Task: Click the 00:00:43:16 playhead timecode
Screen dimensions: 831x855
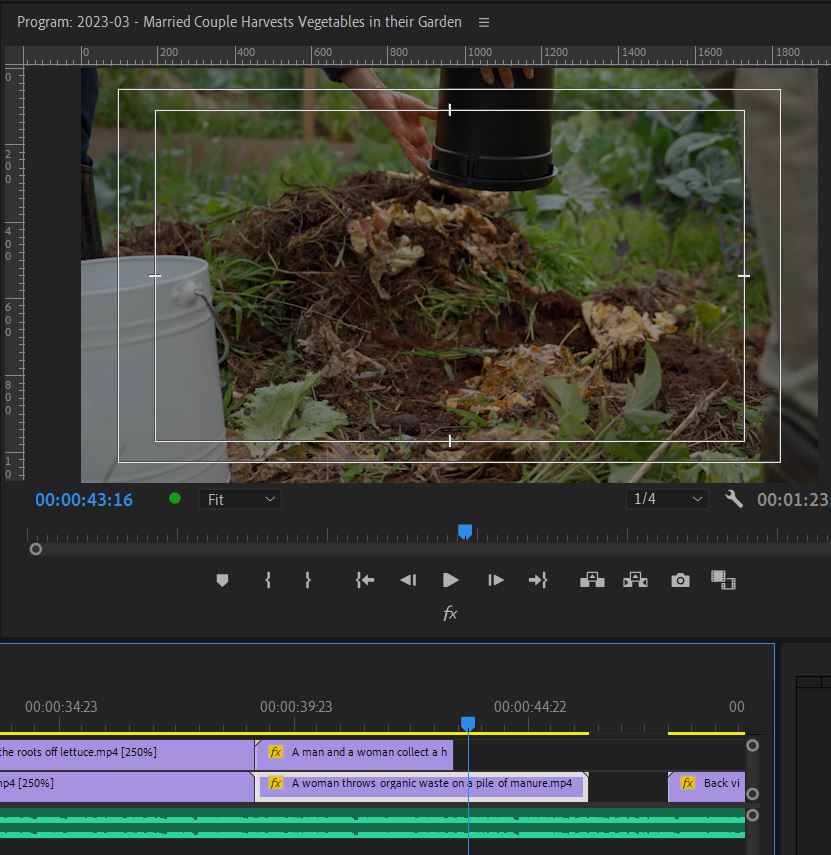Action: [84, 500]
